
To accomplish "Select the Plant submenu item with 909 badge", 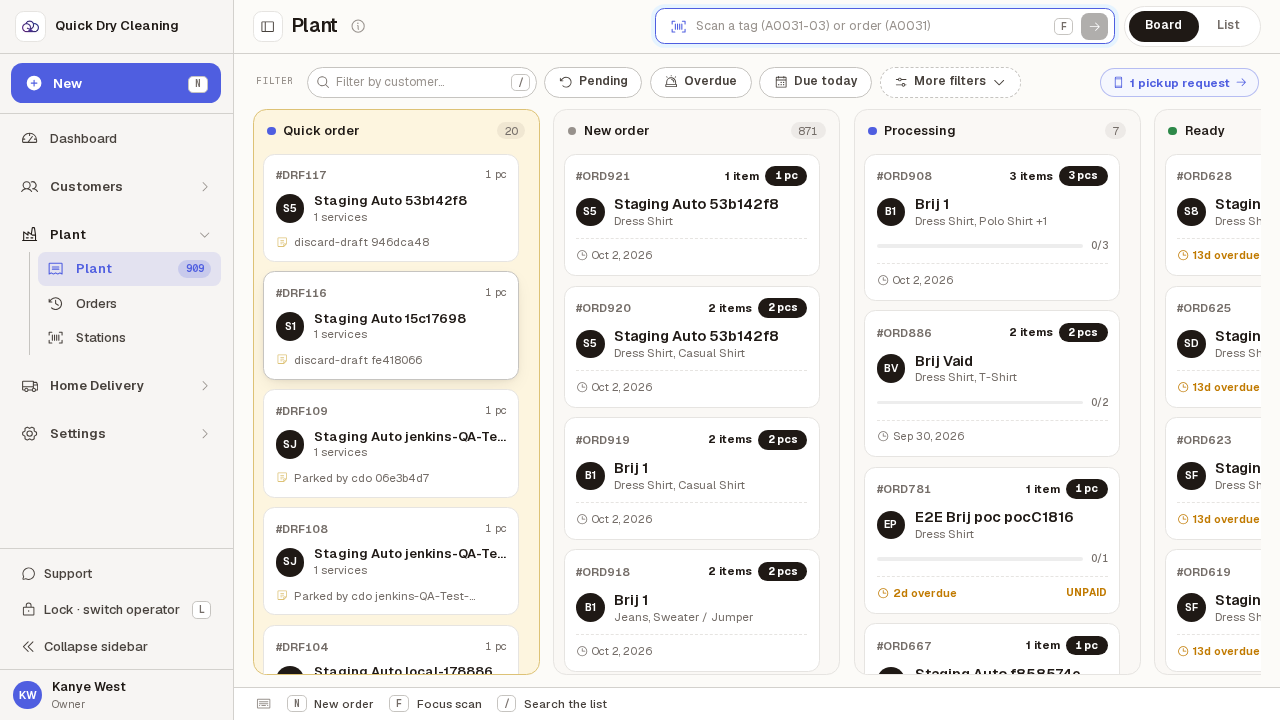I will [x=129, y=269].
